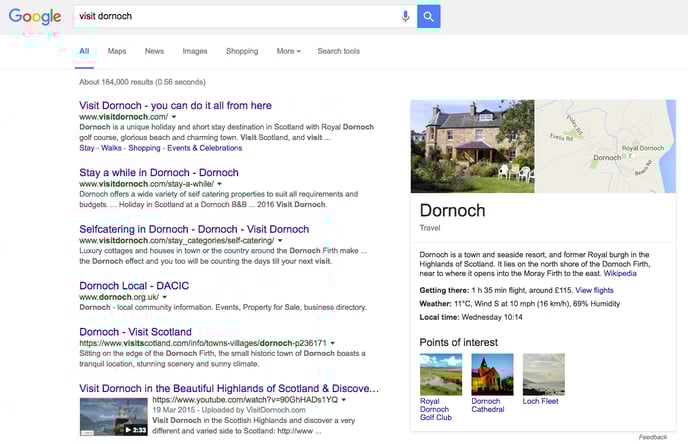The width and height of the screenshot is (688, 444).
Task: Click the Dornoch house photo in knowledge panel
Action: click(473, 146)
